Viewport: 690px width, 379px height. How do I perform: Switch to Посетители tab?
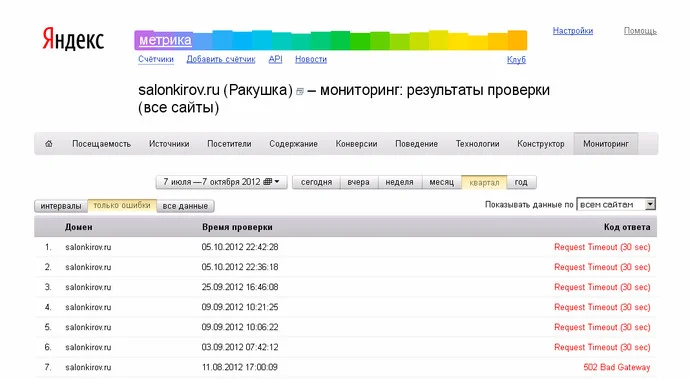pyautogui.click(x=229, y=144)
